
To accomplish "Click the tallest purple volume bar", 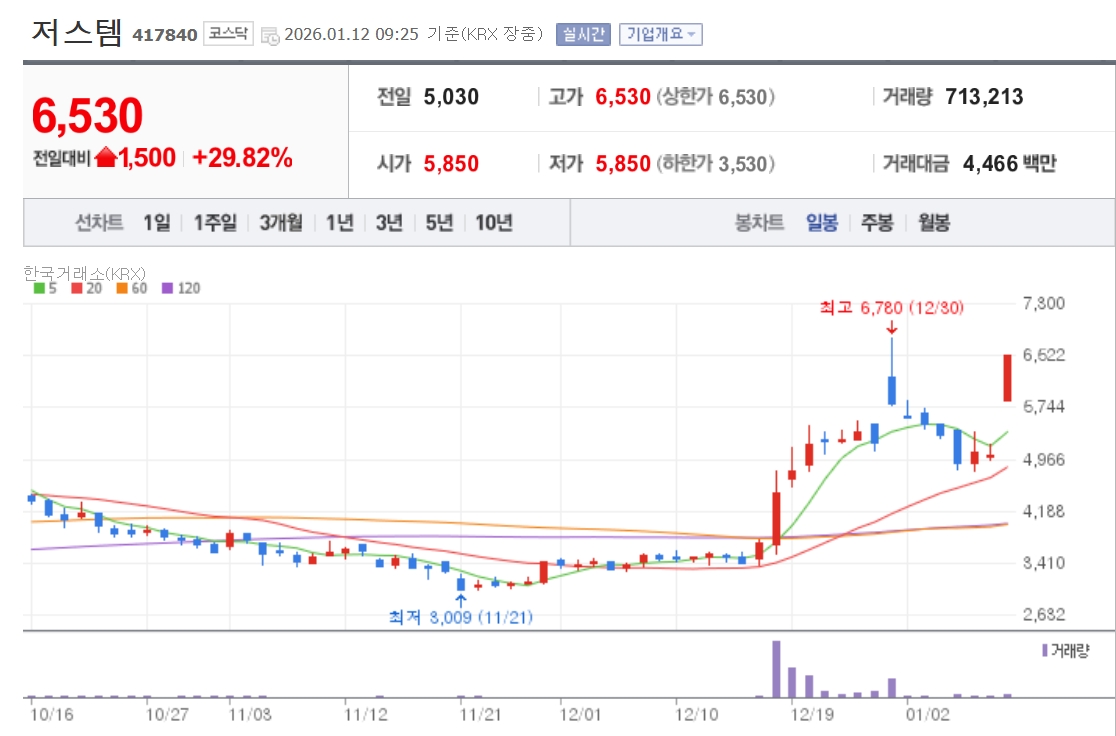I will (x=777, y=669).
